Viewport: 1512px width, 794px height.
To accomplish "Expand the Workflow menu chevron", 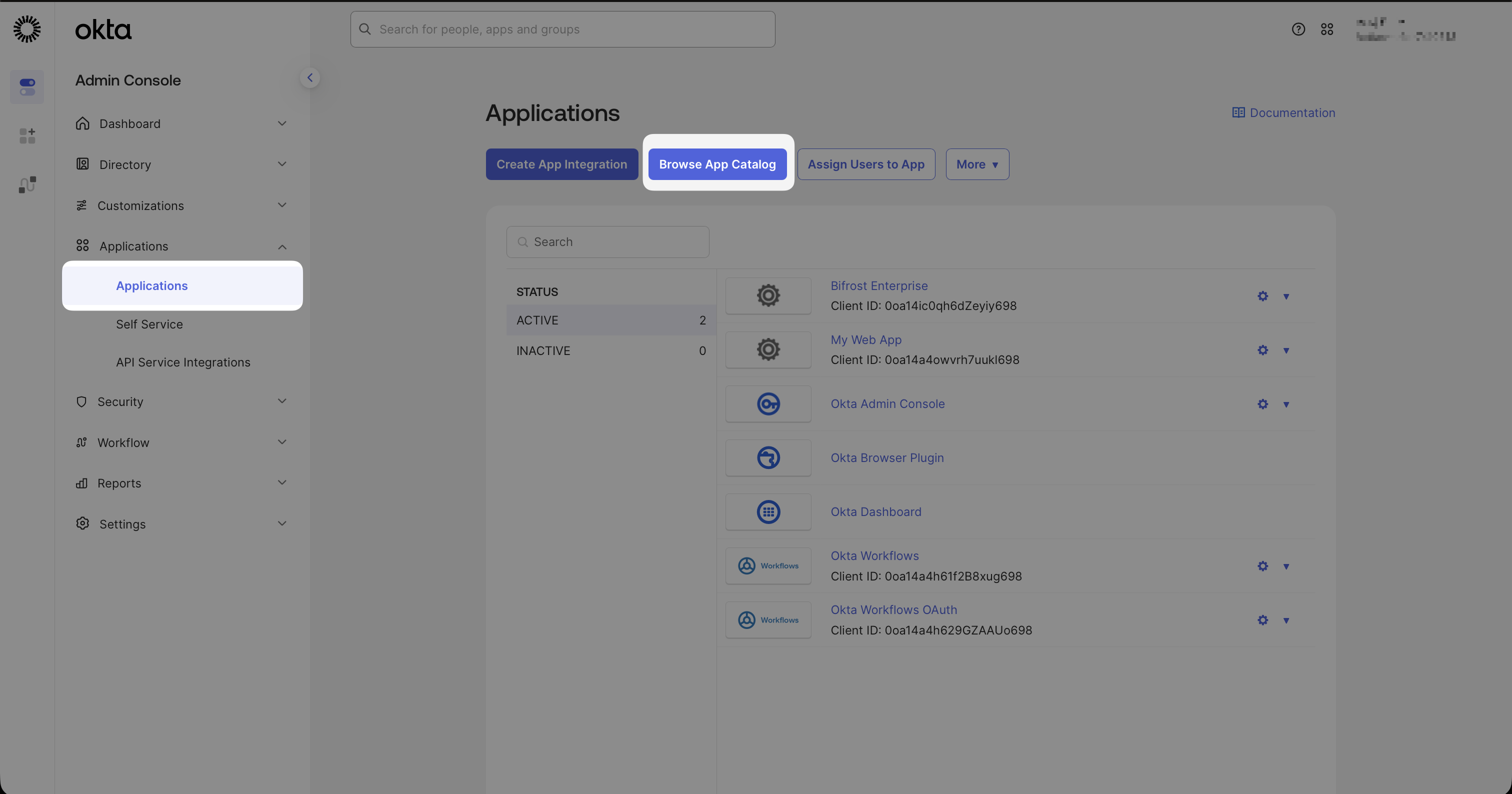I will pos(282,442).
